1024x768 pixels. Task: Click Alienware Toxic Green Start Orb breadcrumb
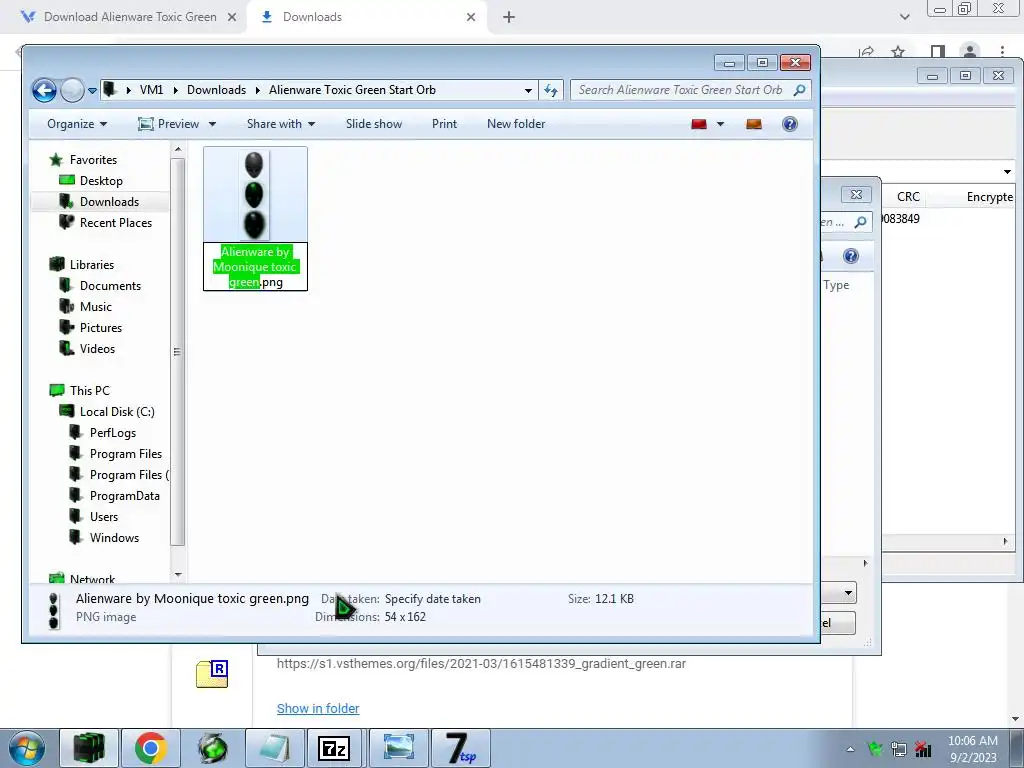[352, 90]
